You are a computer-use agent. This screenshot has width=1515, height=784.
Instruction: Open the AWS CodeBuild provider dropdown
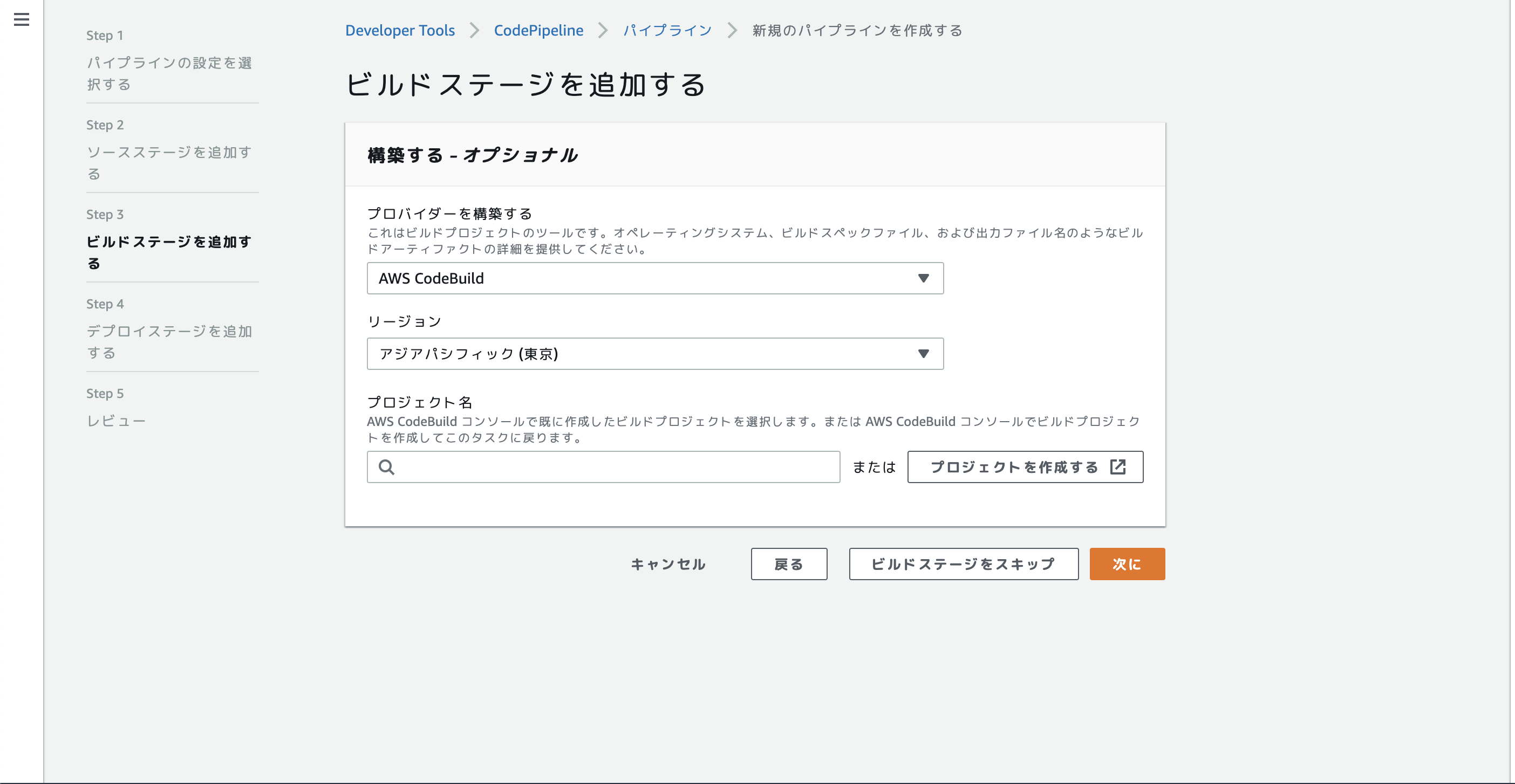pyautogui.click(x=655, y=278)
